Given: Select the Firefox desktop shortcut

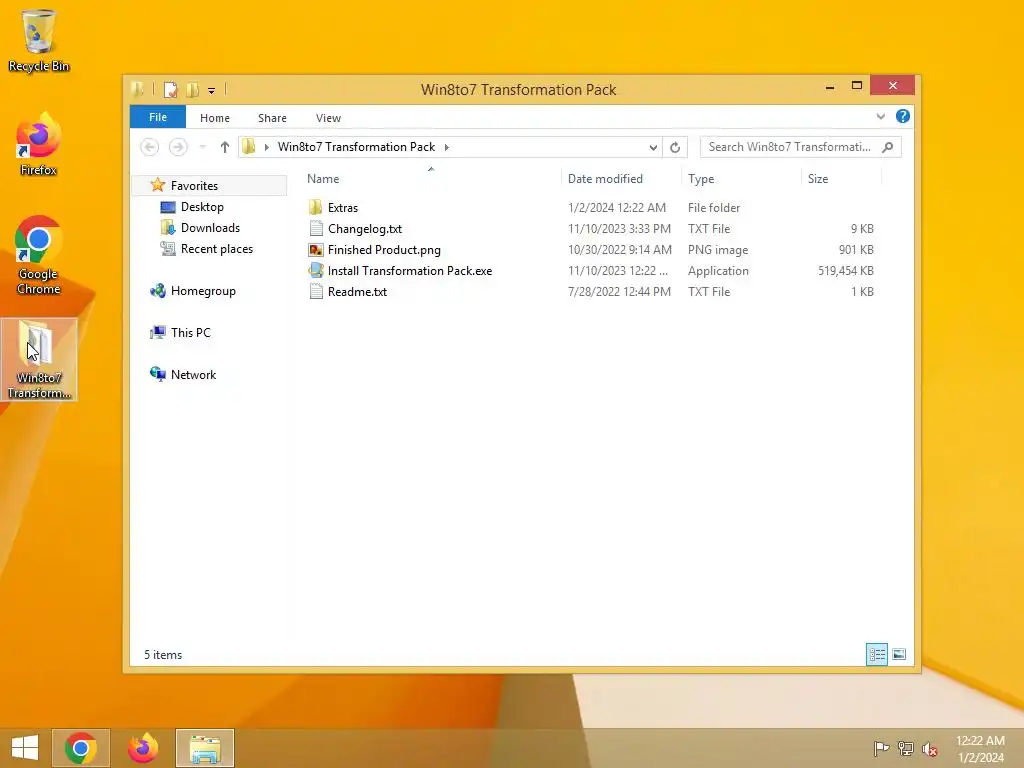Looking at the screenshot, I should click(39, 144).
